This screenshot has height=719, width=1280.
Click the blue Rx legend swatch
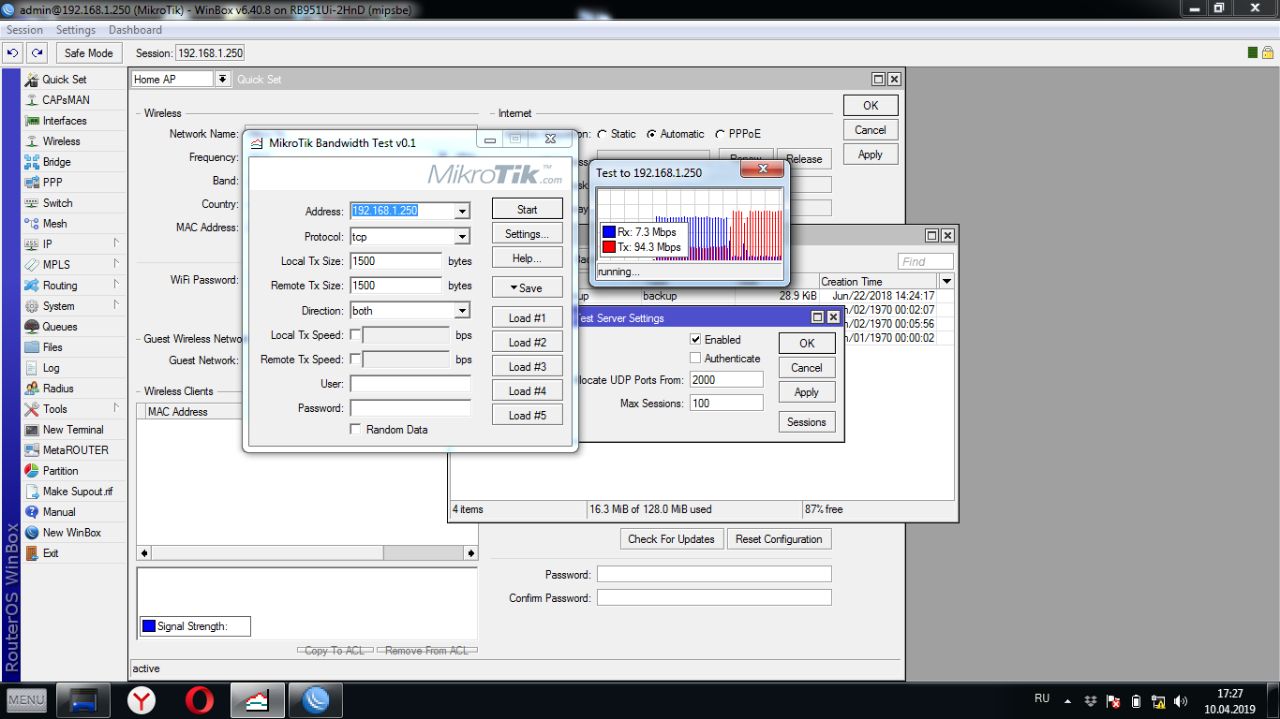coord(609,232)
